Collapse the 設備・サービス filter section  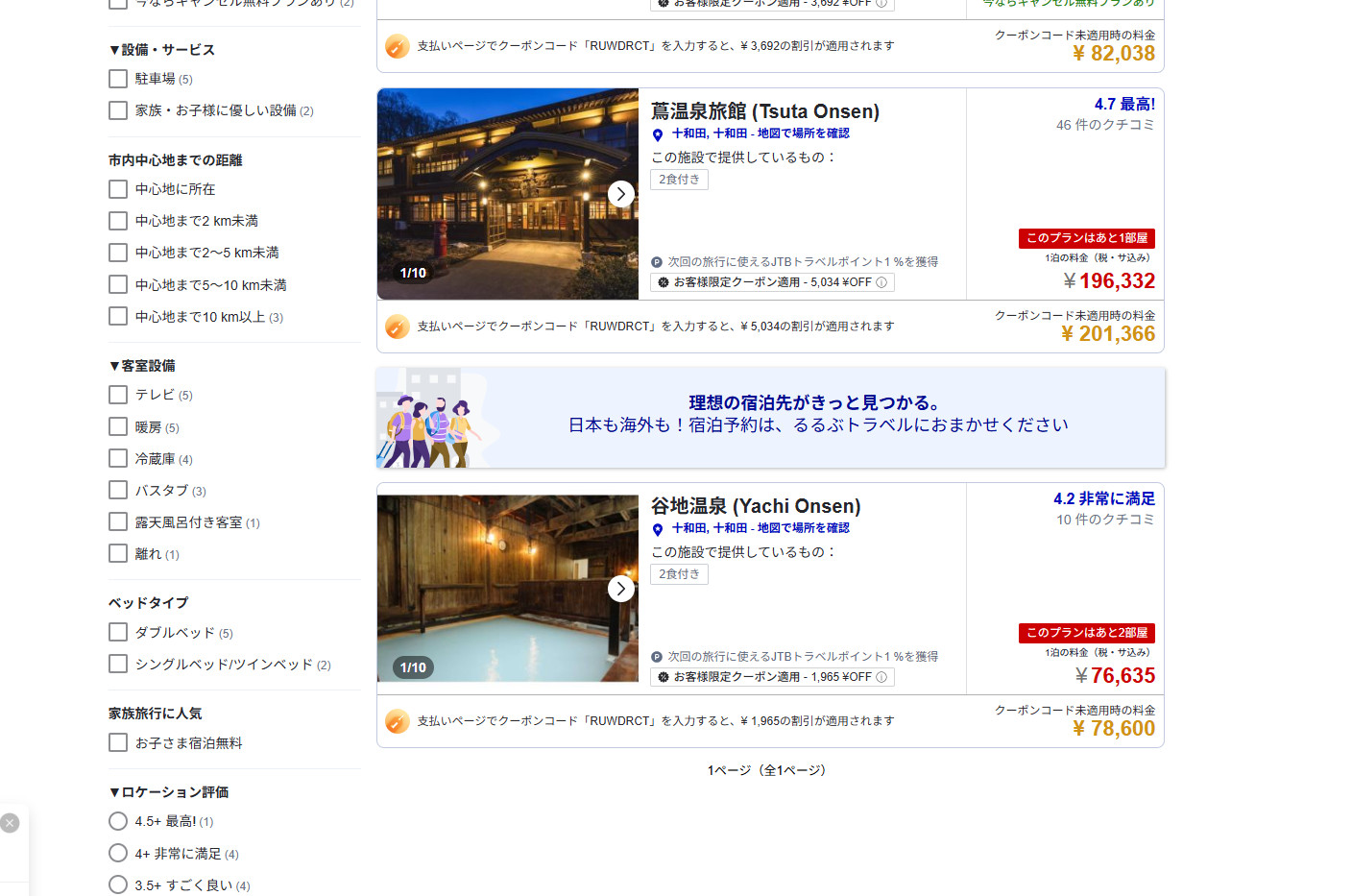pos(161,50)
